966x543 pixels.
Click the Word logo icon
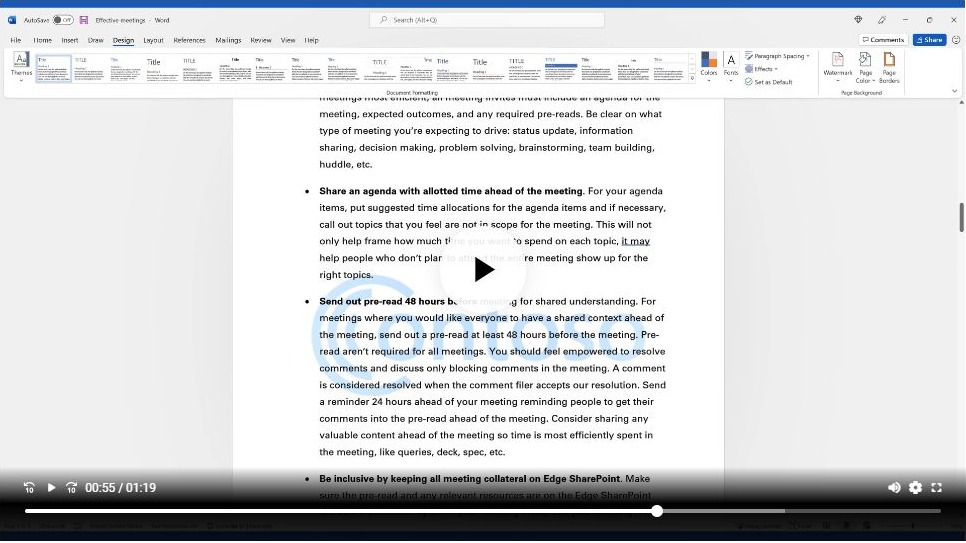(12, 20)
